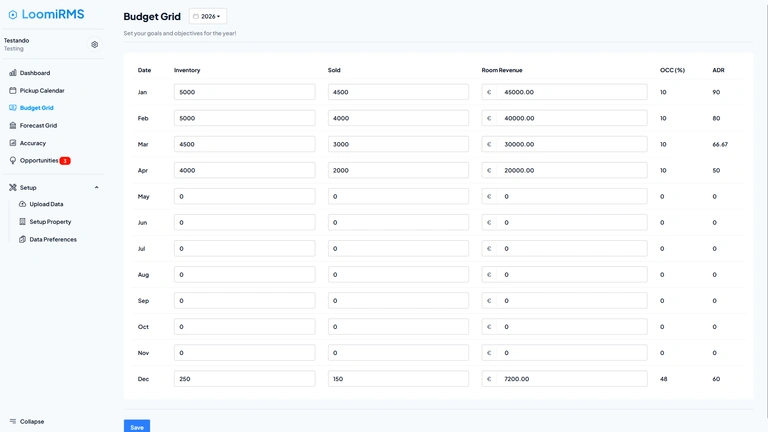This screenshot has width=768, height=432.
Task: Click the Opportunities lightbulb icon
Action: [x=13, y=161]
